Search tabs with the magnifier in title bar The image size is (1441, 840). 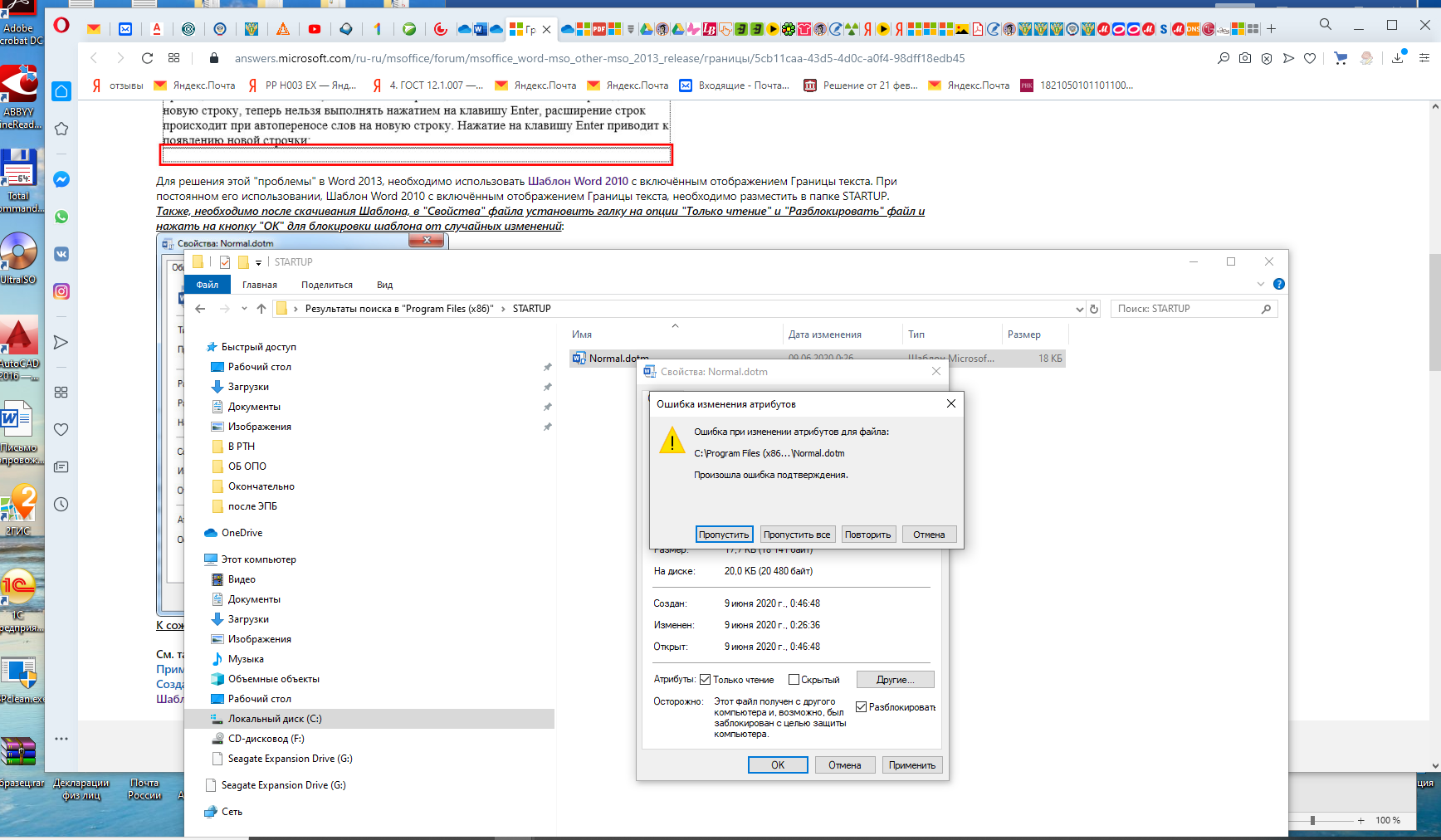[1326, 25]
